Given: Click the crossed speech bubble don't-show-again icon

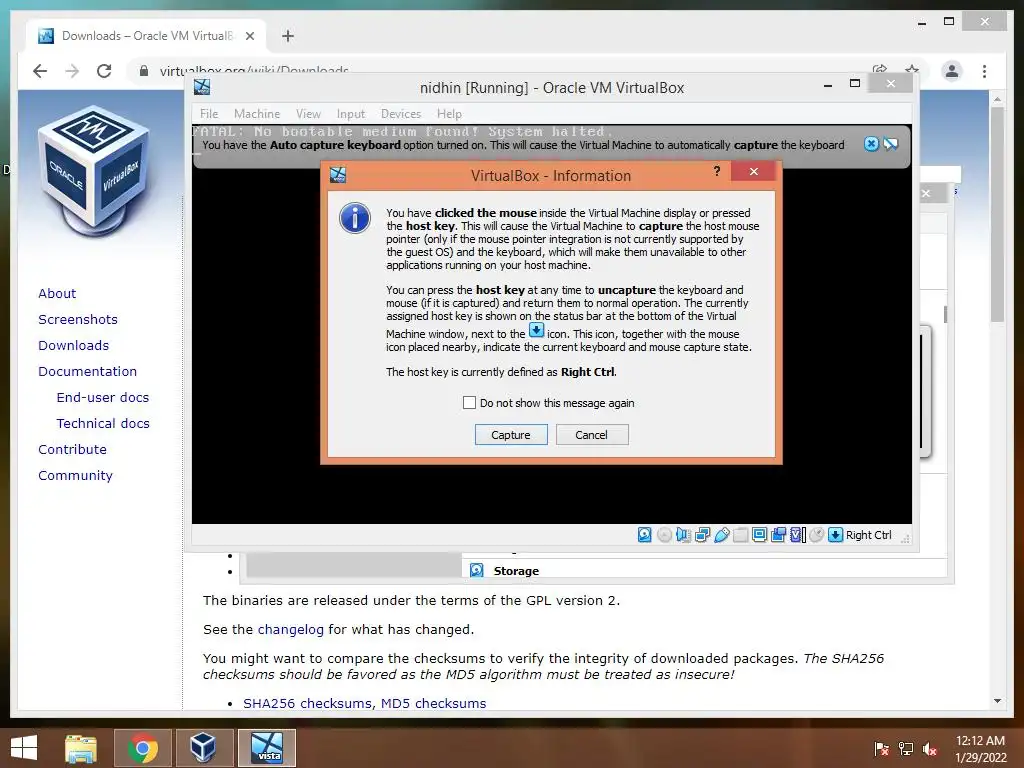Looking at the screenshot, I should 891,144.
